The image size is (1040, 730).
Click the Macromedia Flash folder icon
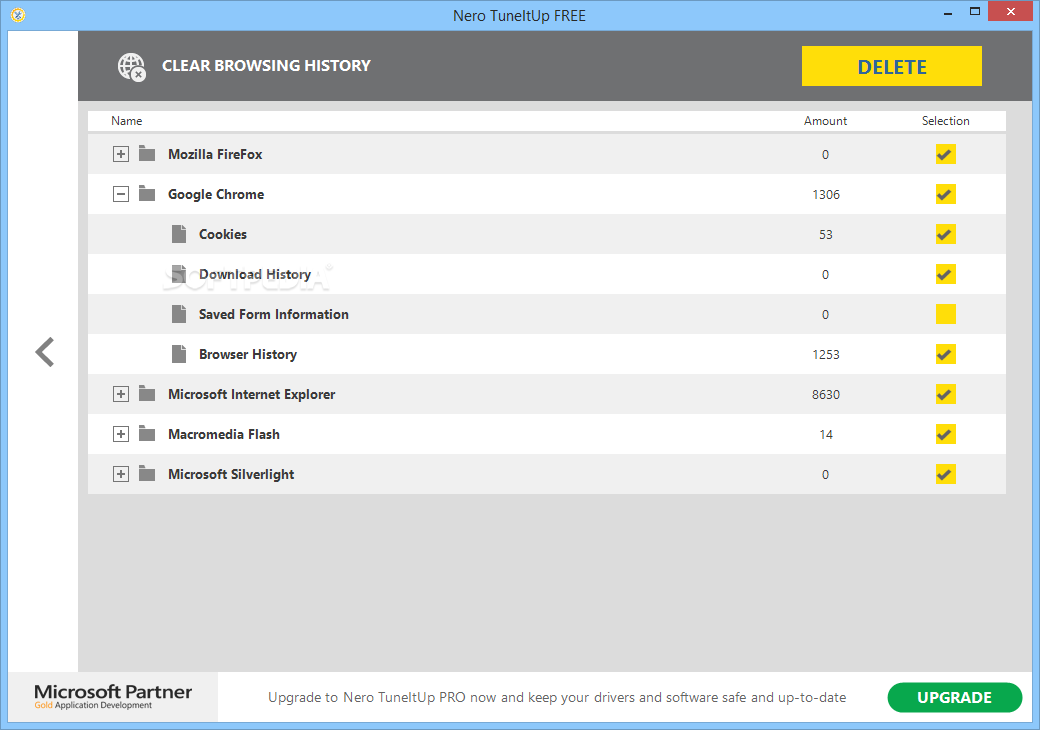coord(147,434)
